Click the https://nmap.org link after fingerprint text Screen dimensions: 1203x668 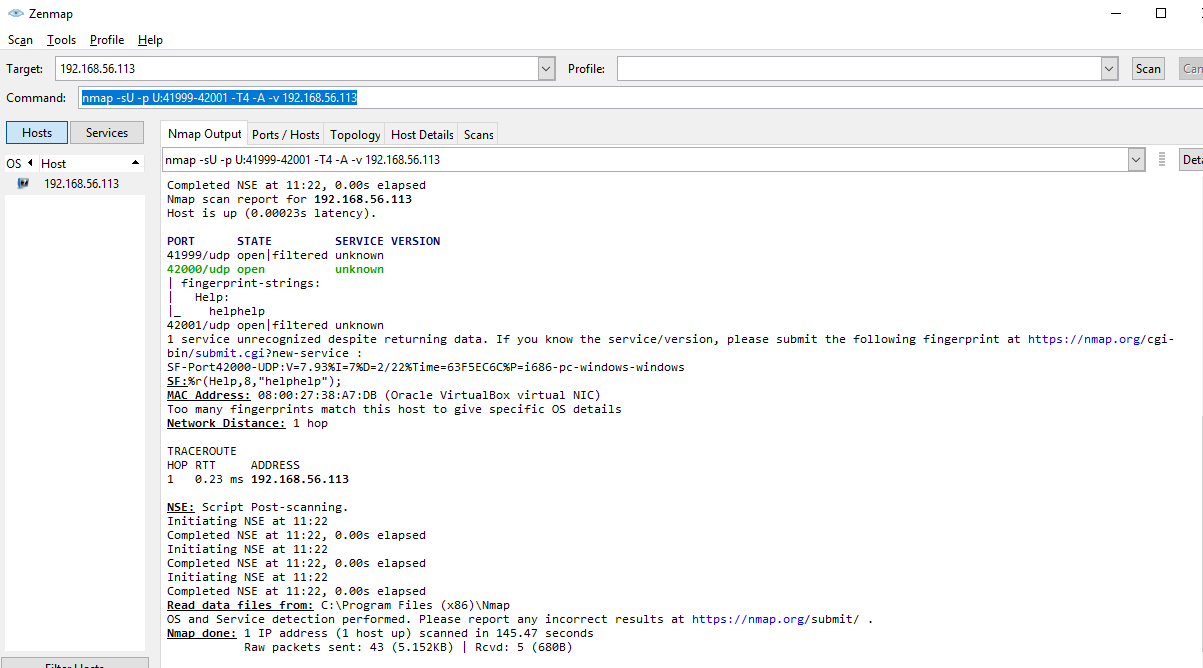(x=1085, y=339)
